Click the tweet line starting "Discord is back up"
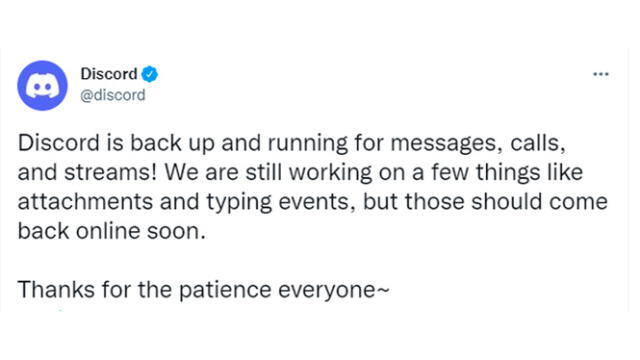This screenshot has height=360, width=640. point(292,143)
